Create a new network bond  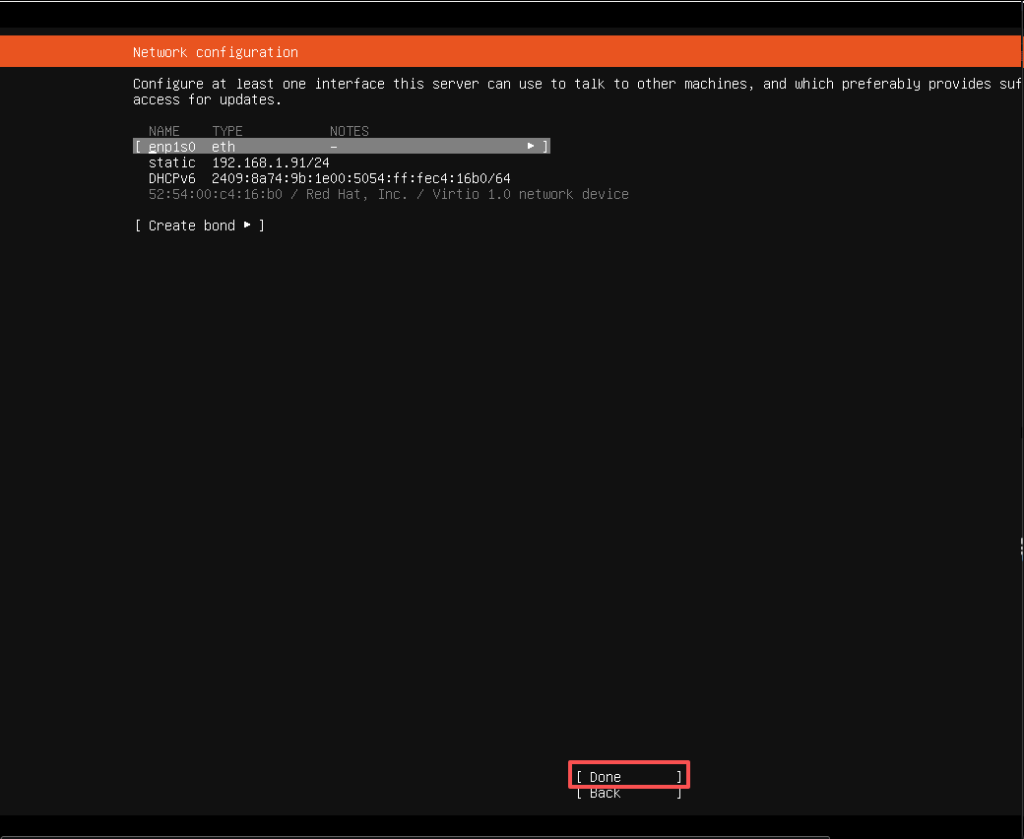pos(192,225)
